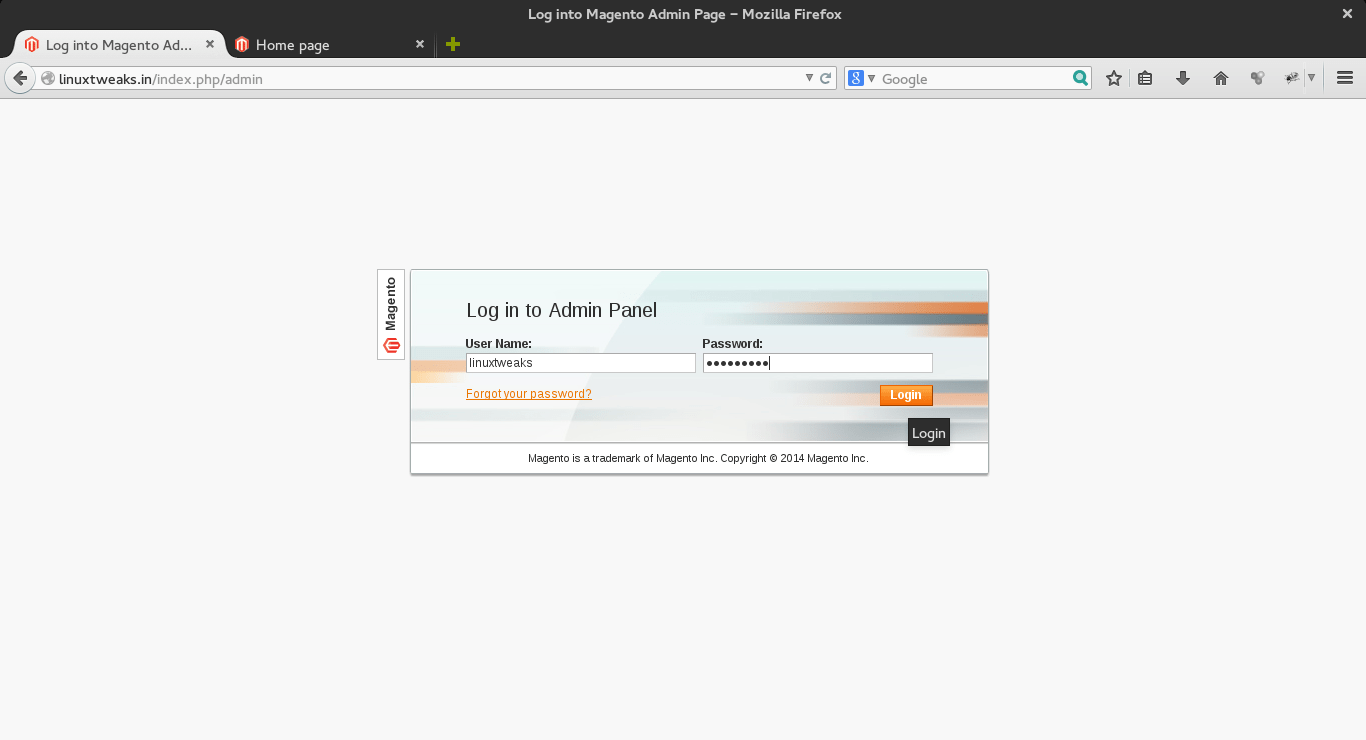Click the Magento trademark copyright text

pos(698,458)
